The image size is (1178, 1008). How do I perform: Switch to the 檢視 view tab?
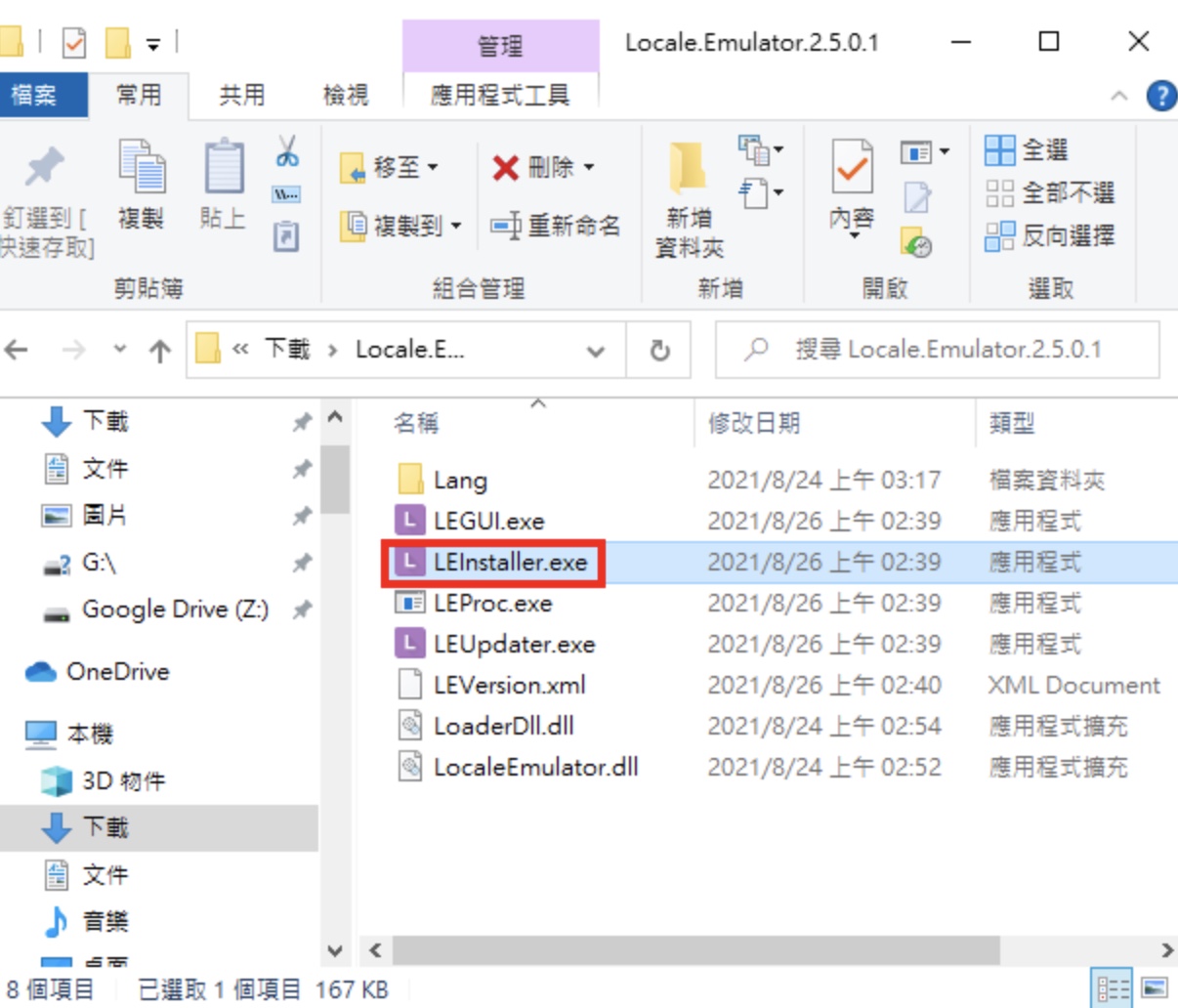coord(346,95)
